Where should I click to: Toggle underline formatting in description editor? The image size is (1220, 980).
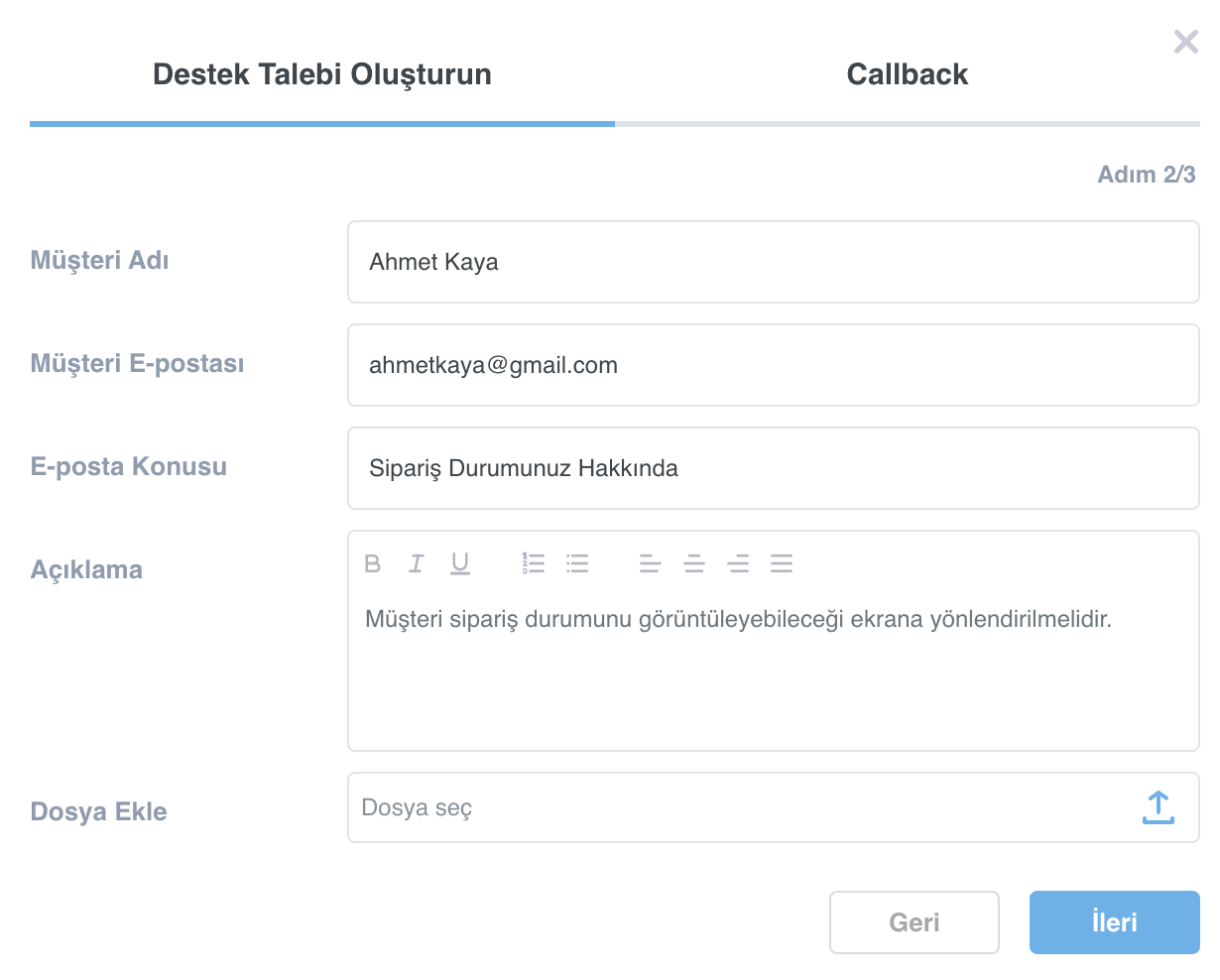(460, 564)
